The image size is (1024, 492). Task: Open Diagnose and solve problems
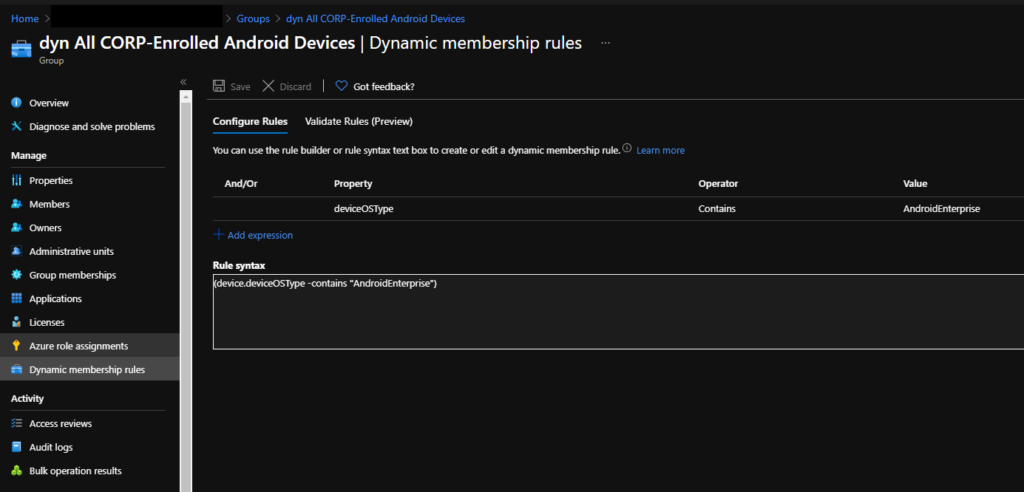pos(90,126)
